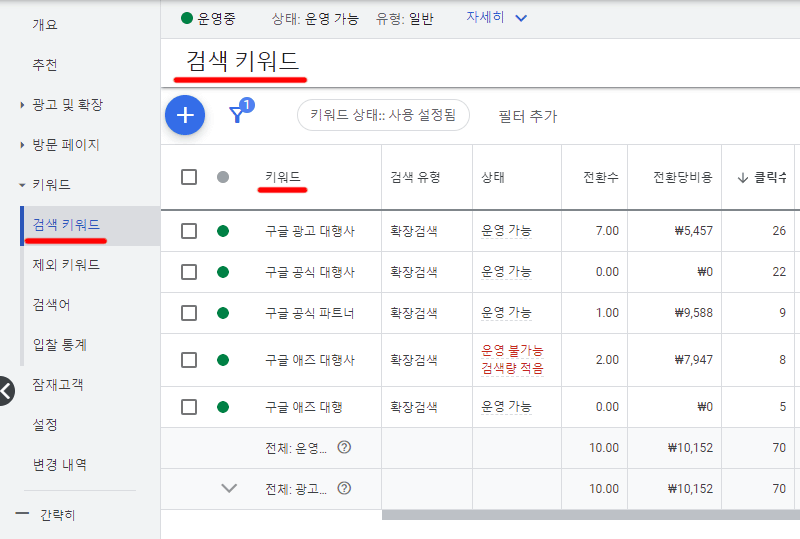Viewport: 800px width, 539px height.
Task: Collapse the side panel with the black arrow
Action: (x=6, y=391)
